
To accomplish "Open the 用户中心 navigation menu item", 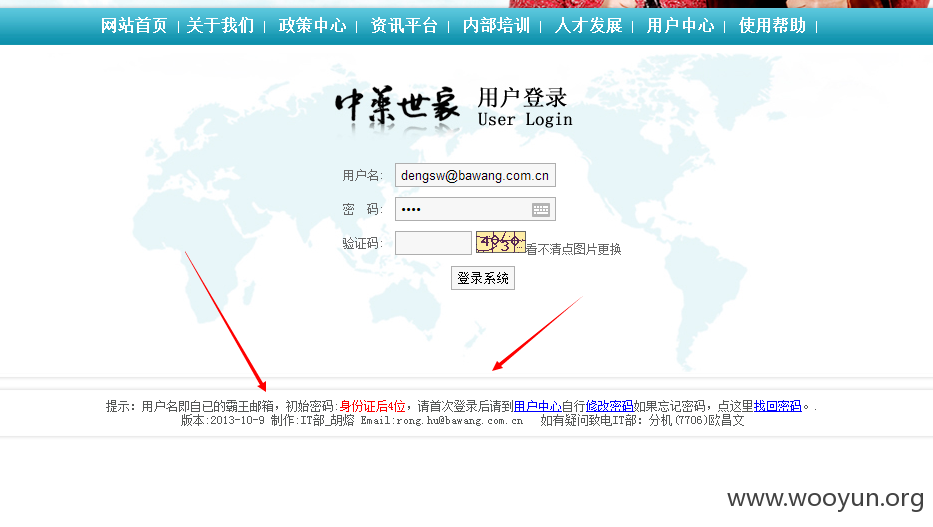I will 680,26.
